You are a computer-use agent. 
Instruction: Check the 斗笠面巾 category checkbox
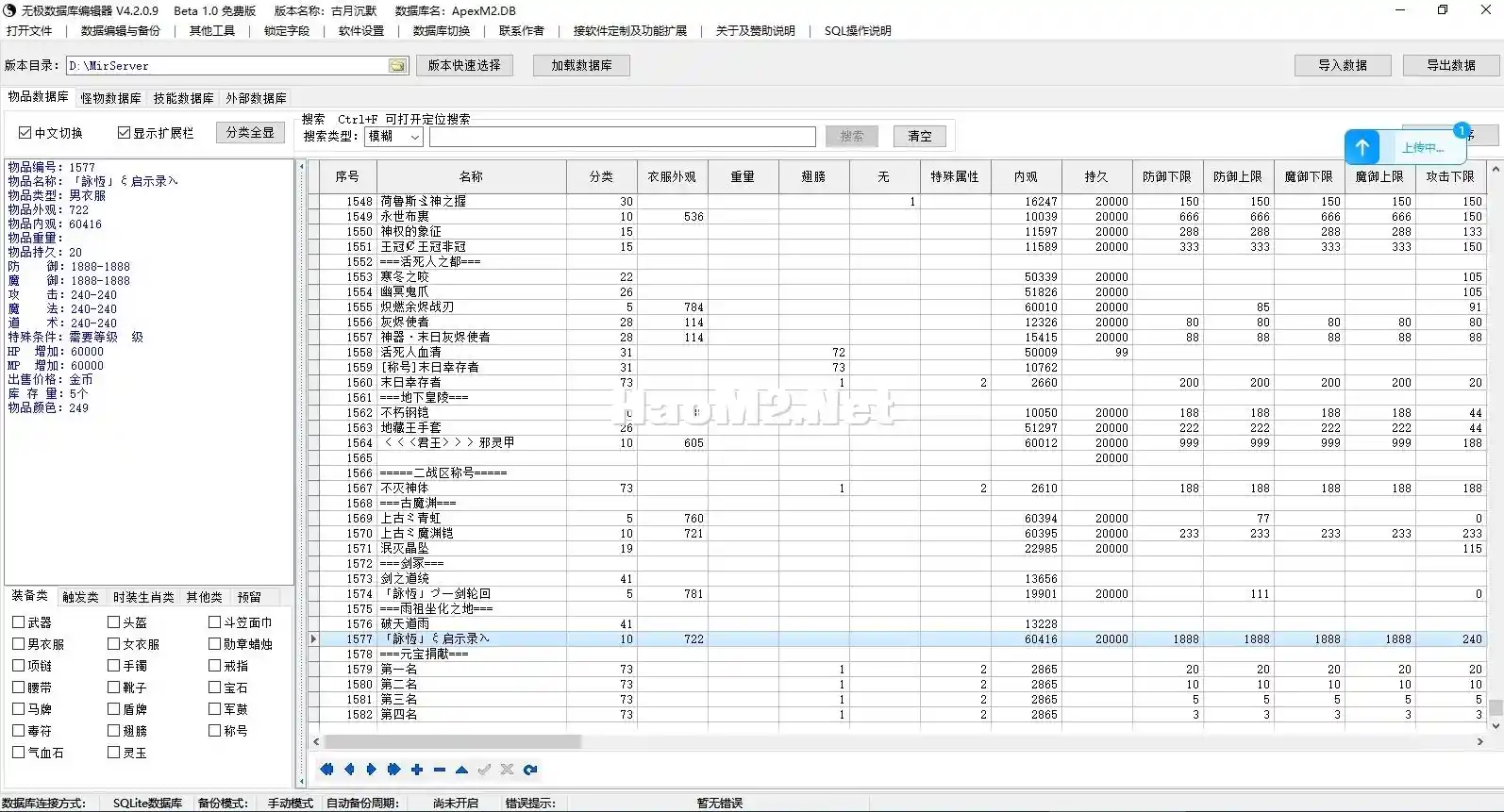[x=214, y=622]
